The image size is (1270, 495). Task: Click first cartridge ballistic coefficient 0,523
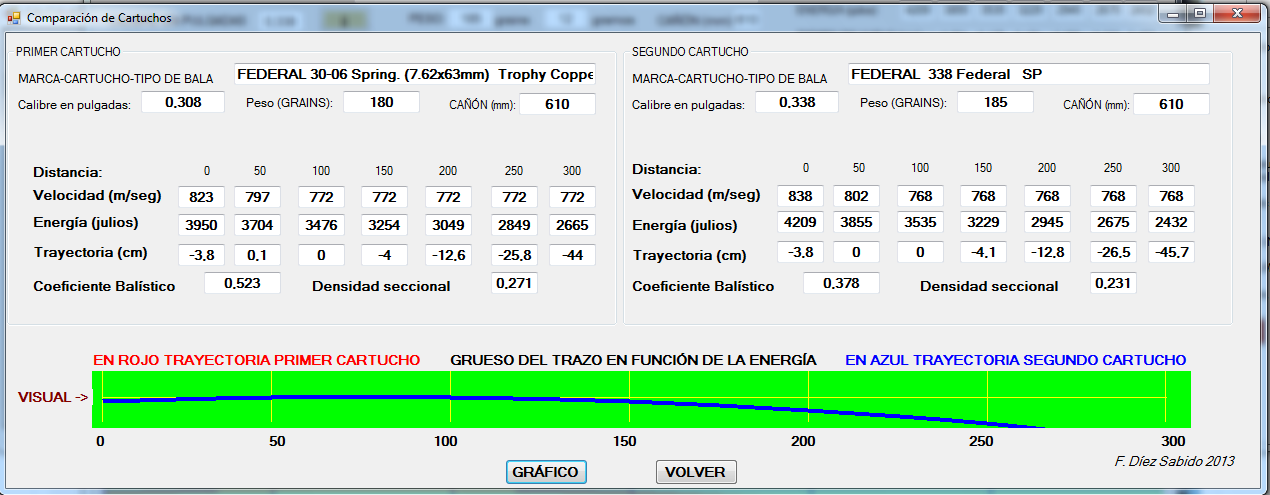[242, 284]
